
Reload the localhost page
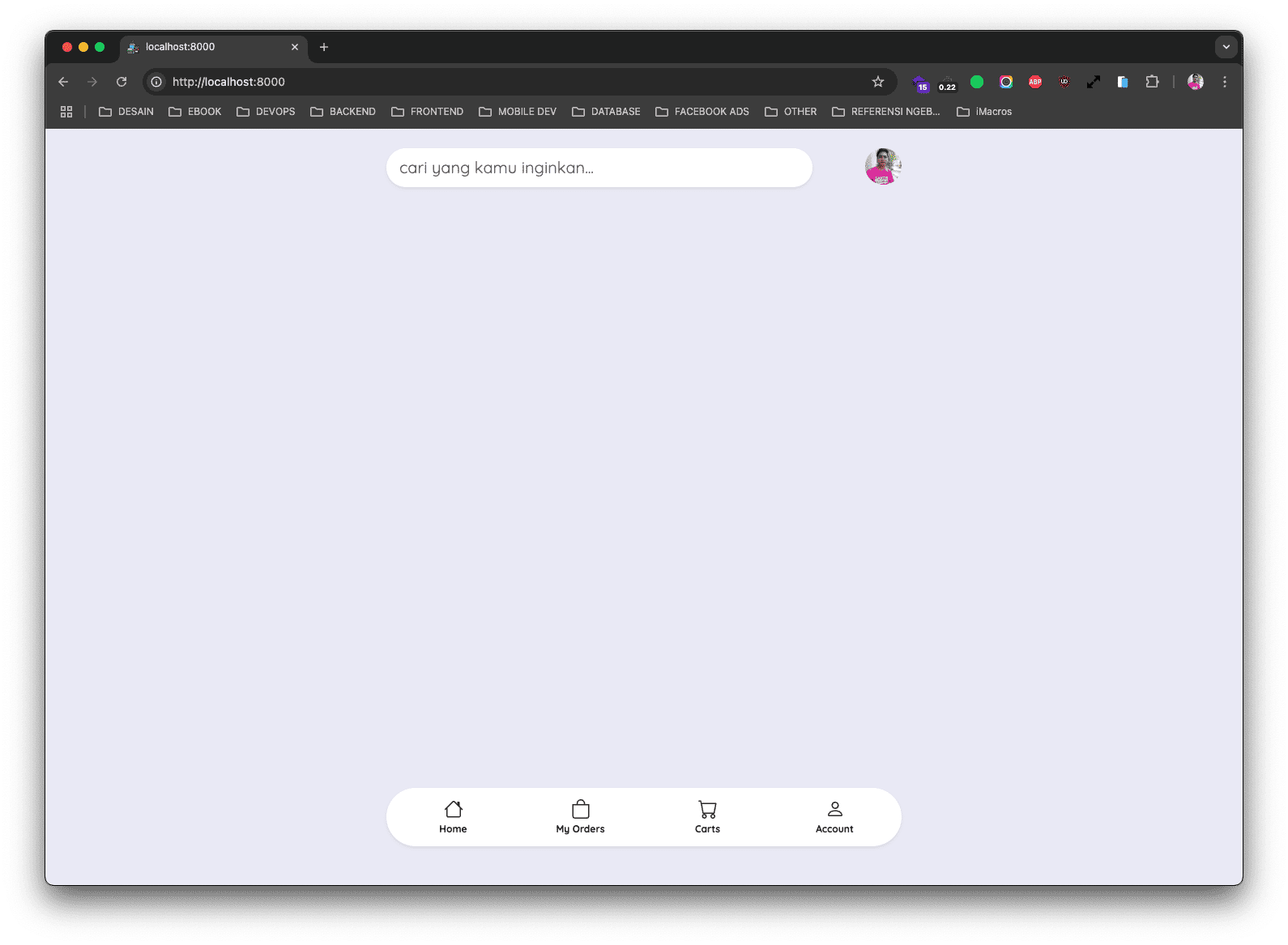pyautogui.click(x=122, y=82)
